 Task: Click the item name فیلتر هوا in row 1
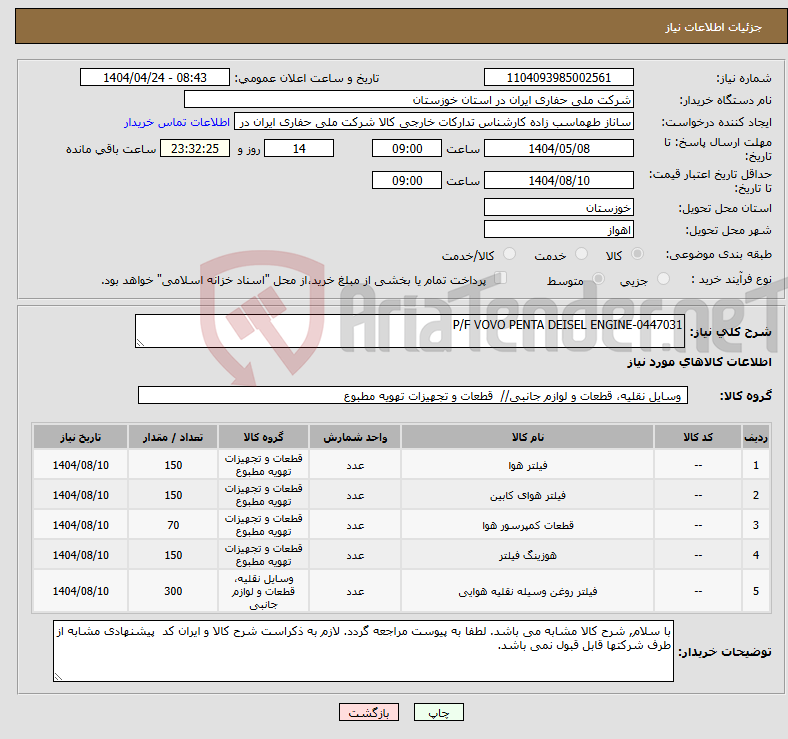pyautogui.click(x=527, y=466)
